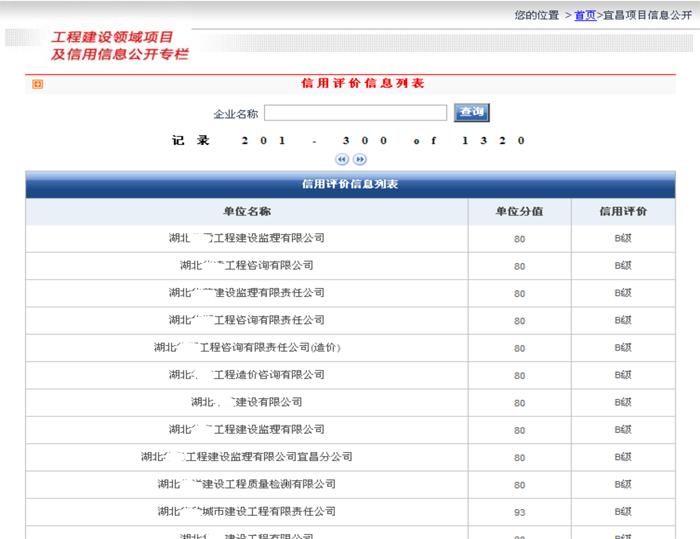Open the company row ending in 宜昌分公司
Screen dimensions: 700x539
point(246,457)
